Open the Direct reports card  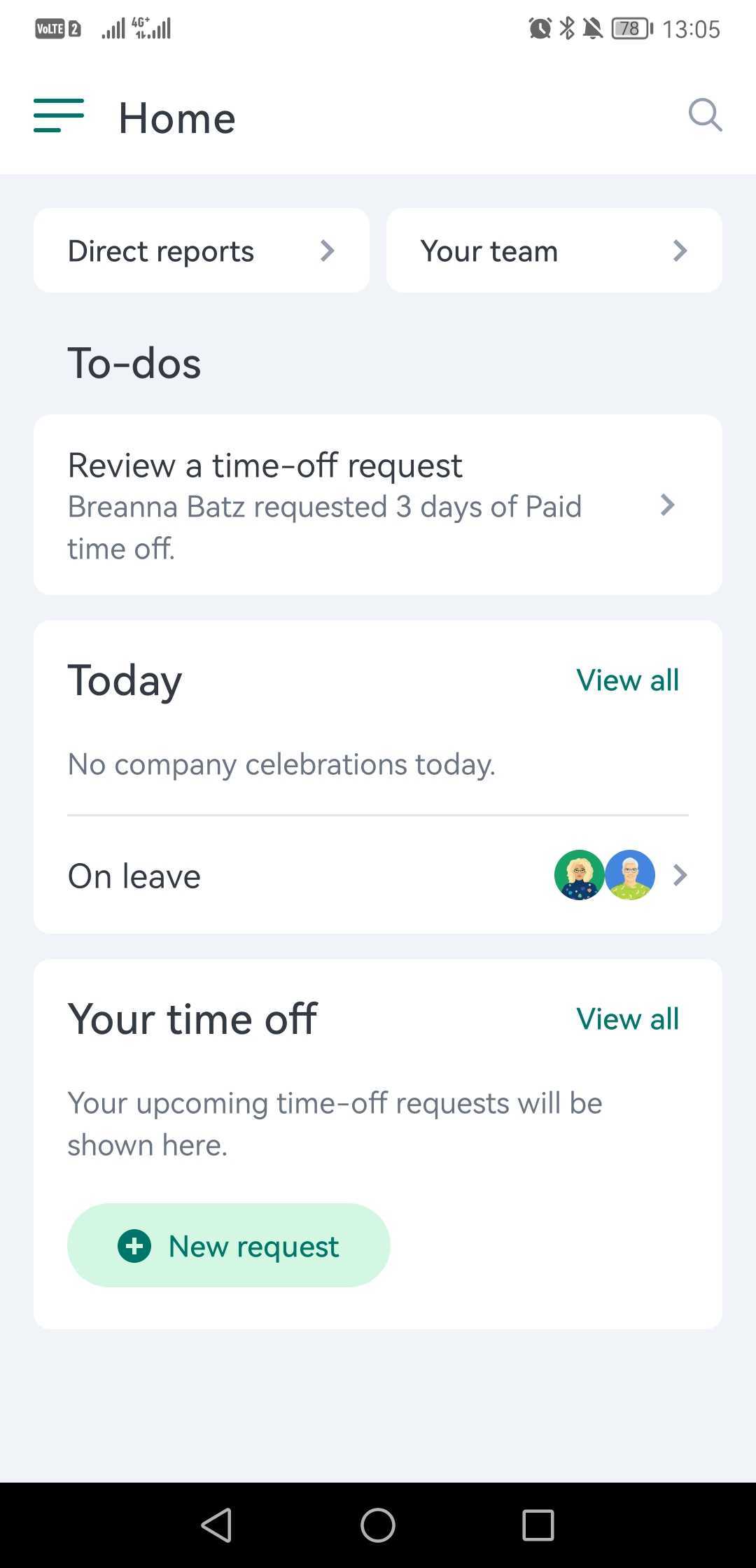[161, 251]
